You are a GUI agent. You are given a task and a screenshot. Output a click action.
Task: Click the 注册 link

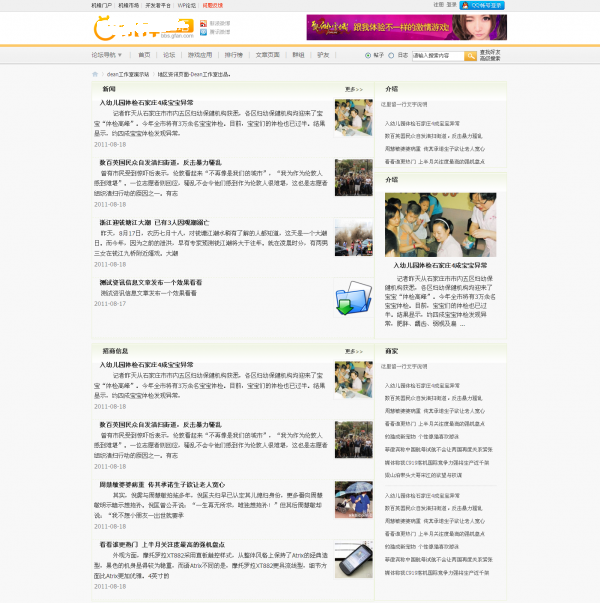[438, 5]
